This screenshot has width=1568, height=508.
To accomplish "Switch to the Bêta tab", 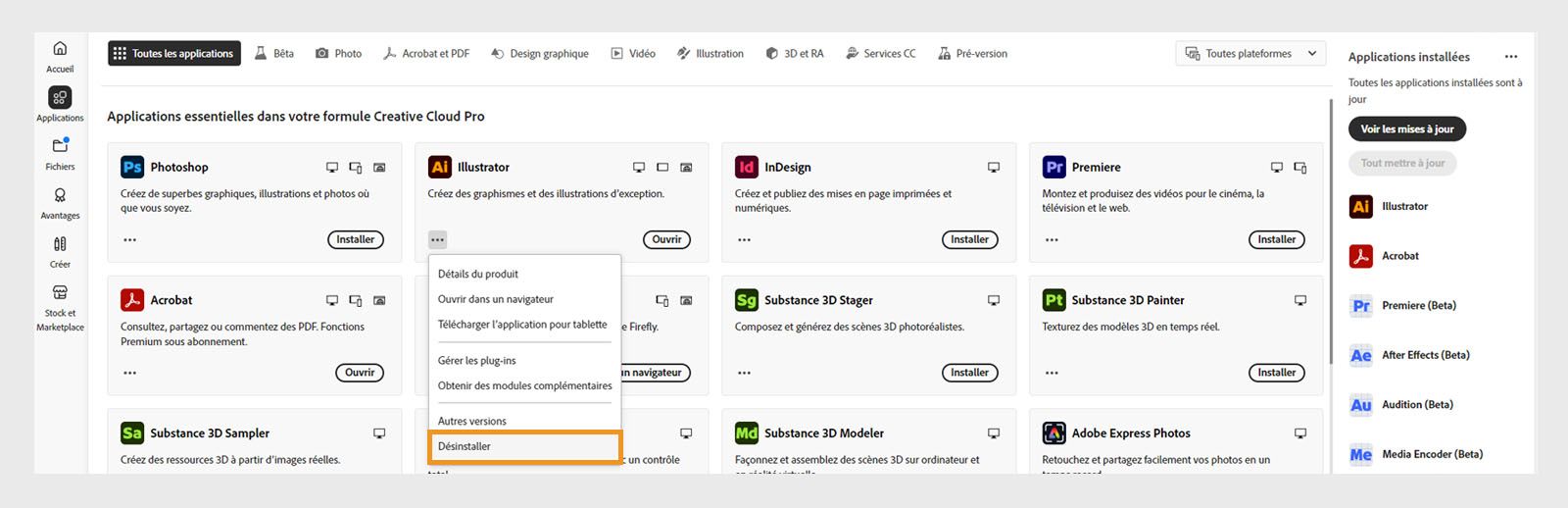I will (x=274, y=54).
